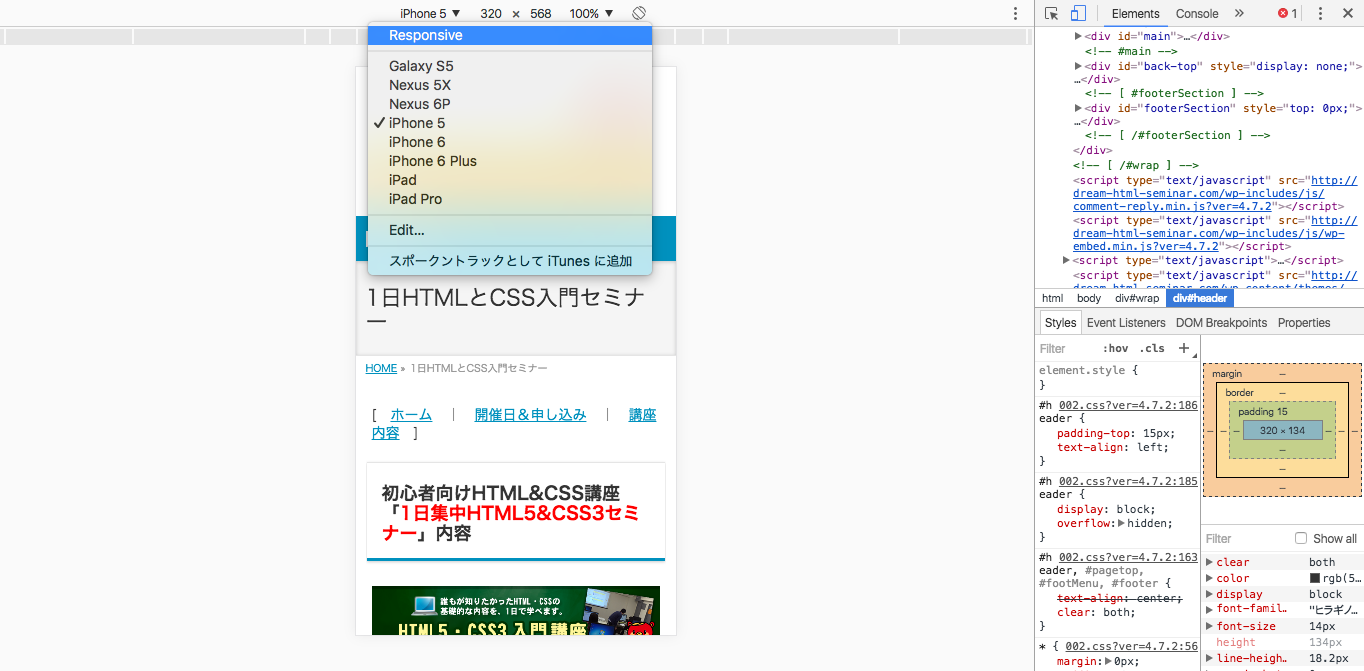1364x671 pixels.
Task: Toggle the device toolbar icon
Action: tap(1078, 13)
